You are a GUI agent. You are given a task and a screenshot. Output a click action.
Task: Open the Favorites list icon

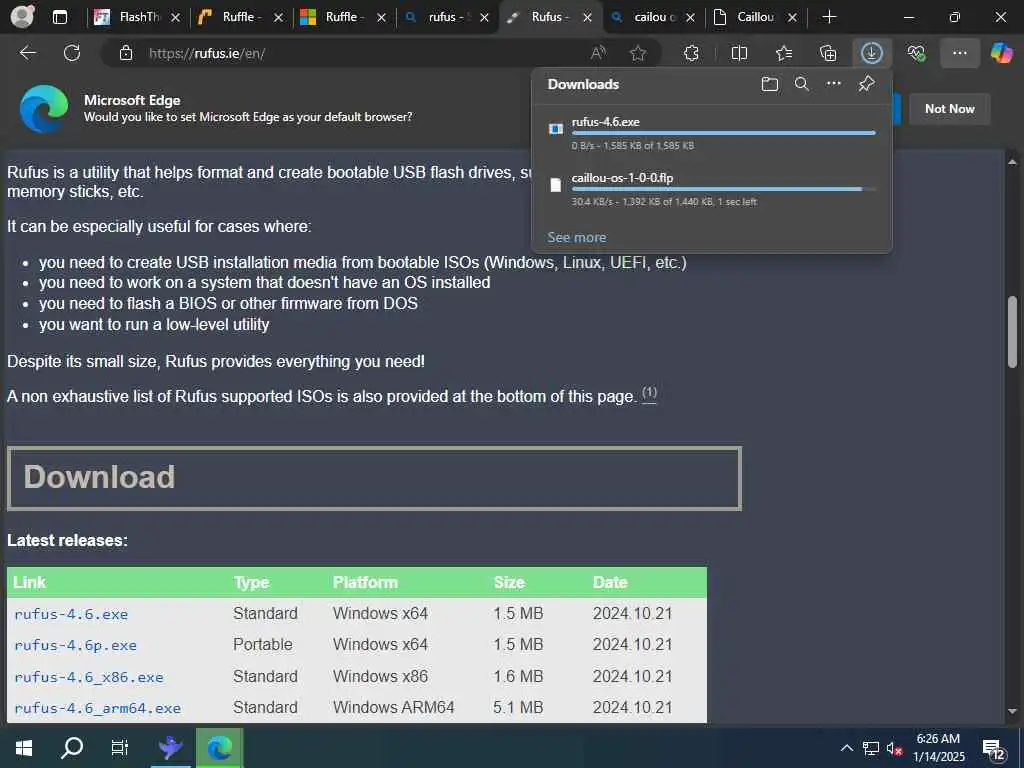click(784, 53)
